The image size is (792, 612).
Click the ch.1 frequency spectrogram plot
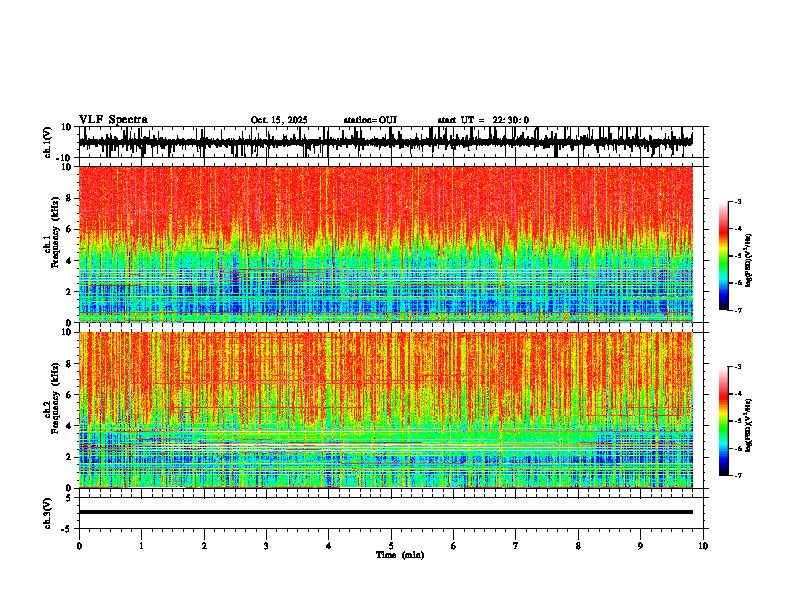point(386,244)
